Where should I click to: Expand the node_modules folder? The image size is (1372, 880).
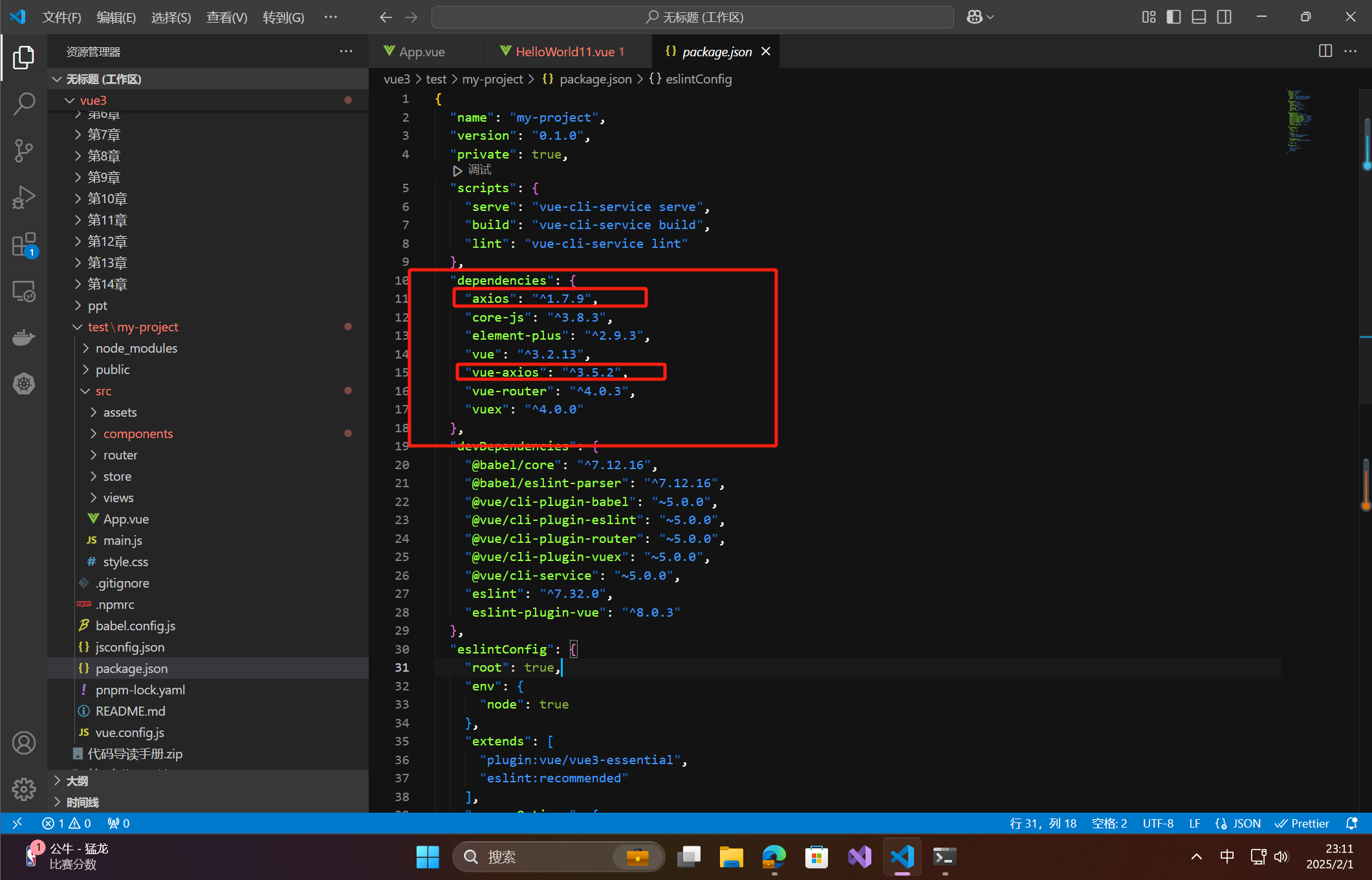tap(136, 348)
